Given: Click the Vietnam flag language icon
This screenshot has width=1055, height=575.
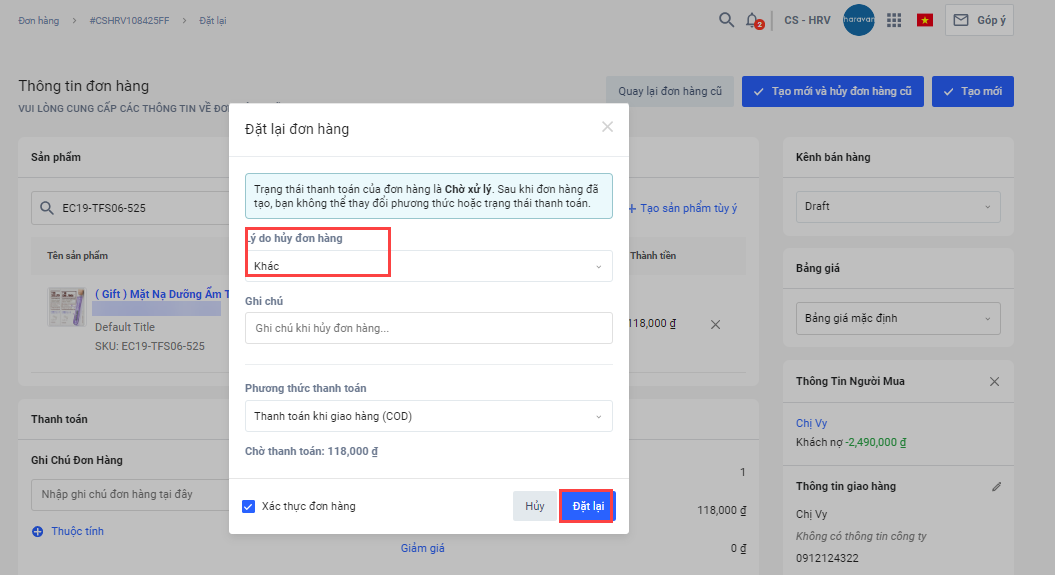Looking at the screenshot, I should pyautogui.click(x=925, y=20).
